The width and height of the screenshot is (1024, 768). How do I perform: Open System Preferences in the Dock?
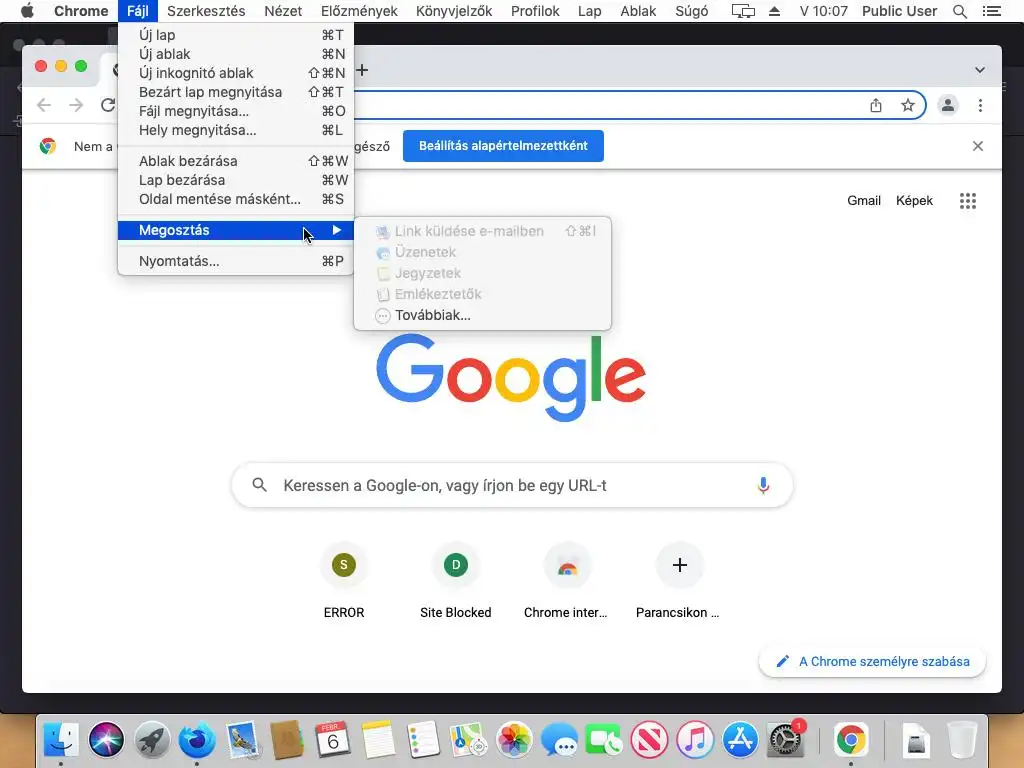[785, 739]
